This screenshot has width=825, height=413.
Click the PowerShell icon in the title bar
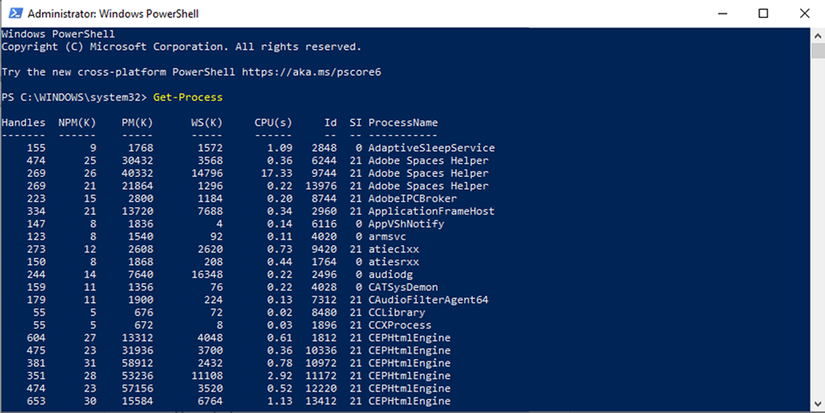click(12, 13)
